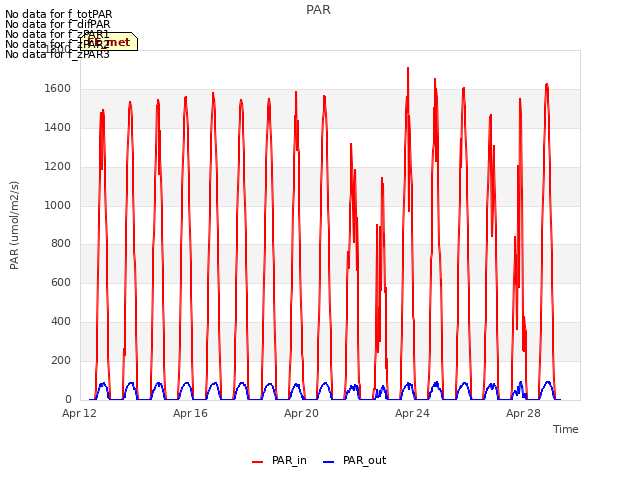The height and width of the screenshot is (480, 640).
Task: Click the 1000 y-axis tick label
Action: pyautogui.click(x=58, y=205)
